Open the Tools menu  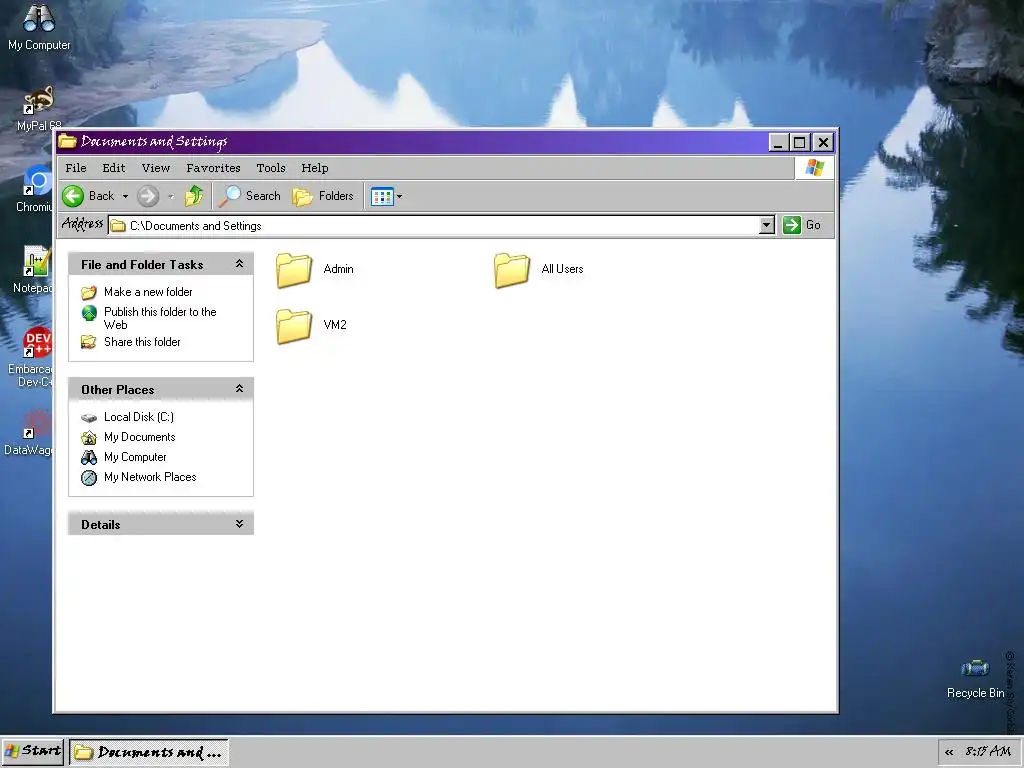[271, 168]
